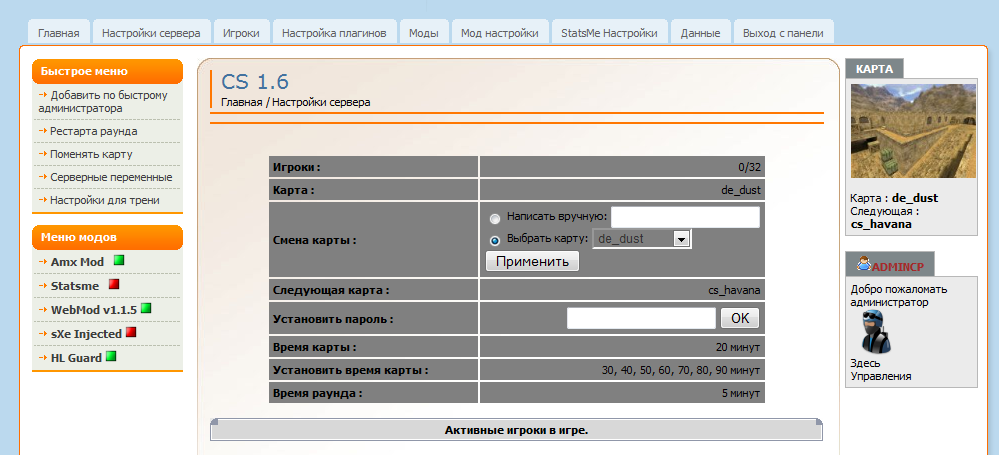Viewport: 999px width, 455px height.
Task: Click the CS 1.6 page title
Action: [x=255, y=81]
